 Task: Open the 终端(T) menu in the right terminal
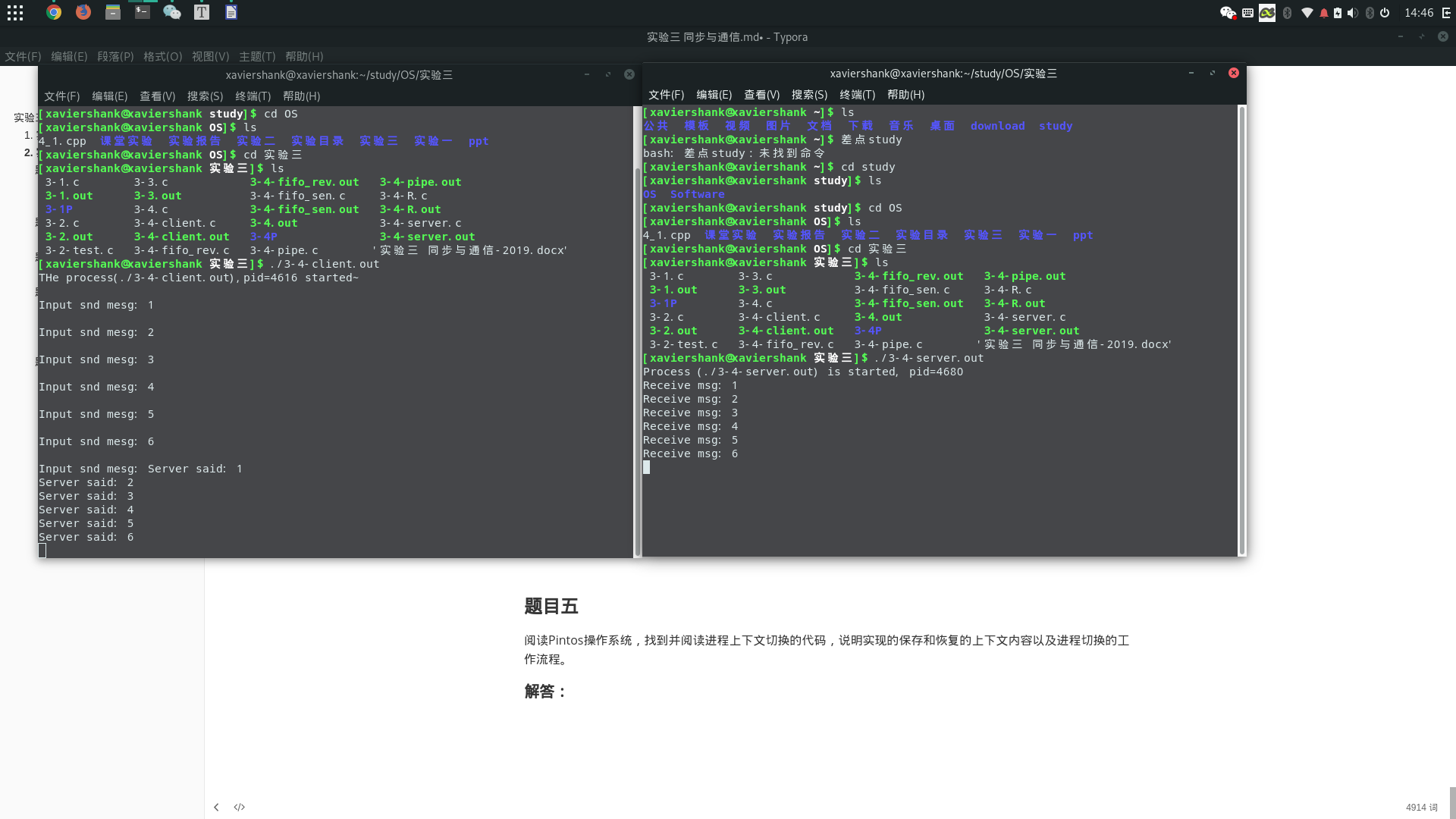(856, 95)
